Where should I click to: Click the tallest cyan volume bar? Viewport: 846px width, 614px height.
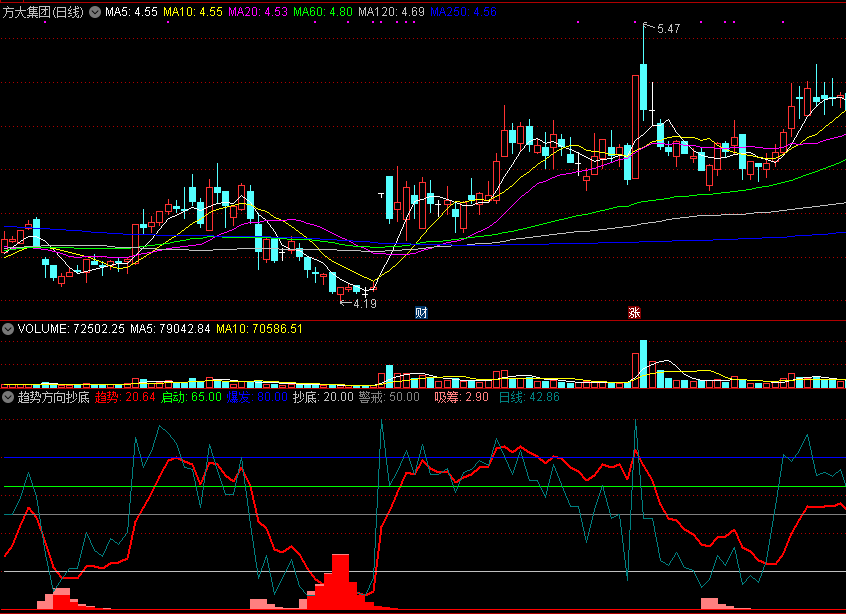[643, 364]
